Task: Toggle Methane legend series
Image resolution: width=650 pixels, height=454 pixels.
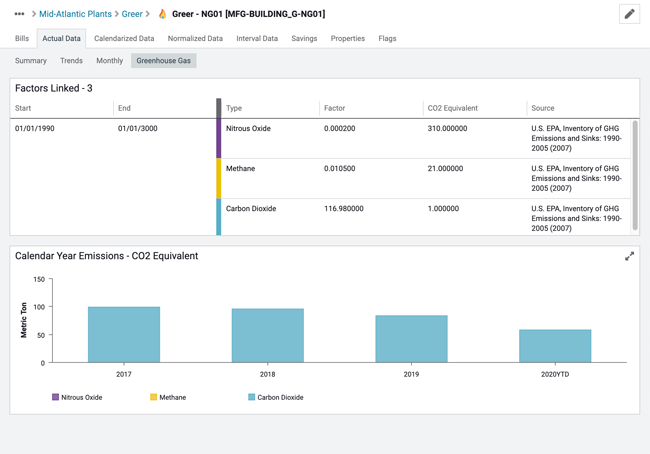Action: click(x=168, y=397)
